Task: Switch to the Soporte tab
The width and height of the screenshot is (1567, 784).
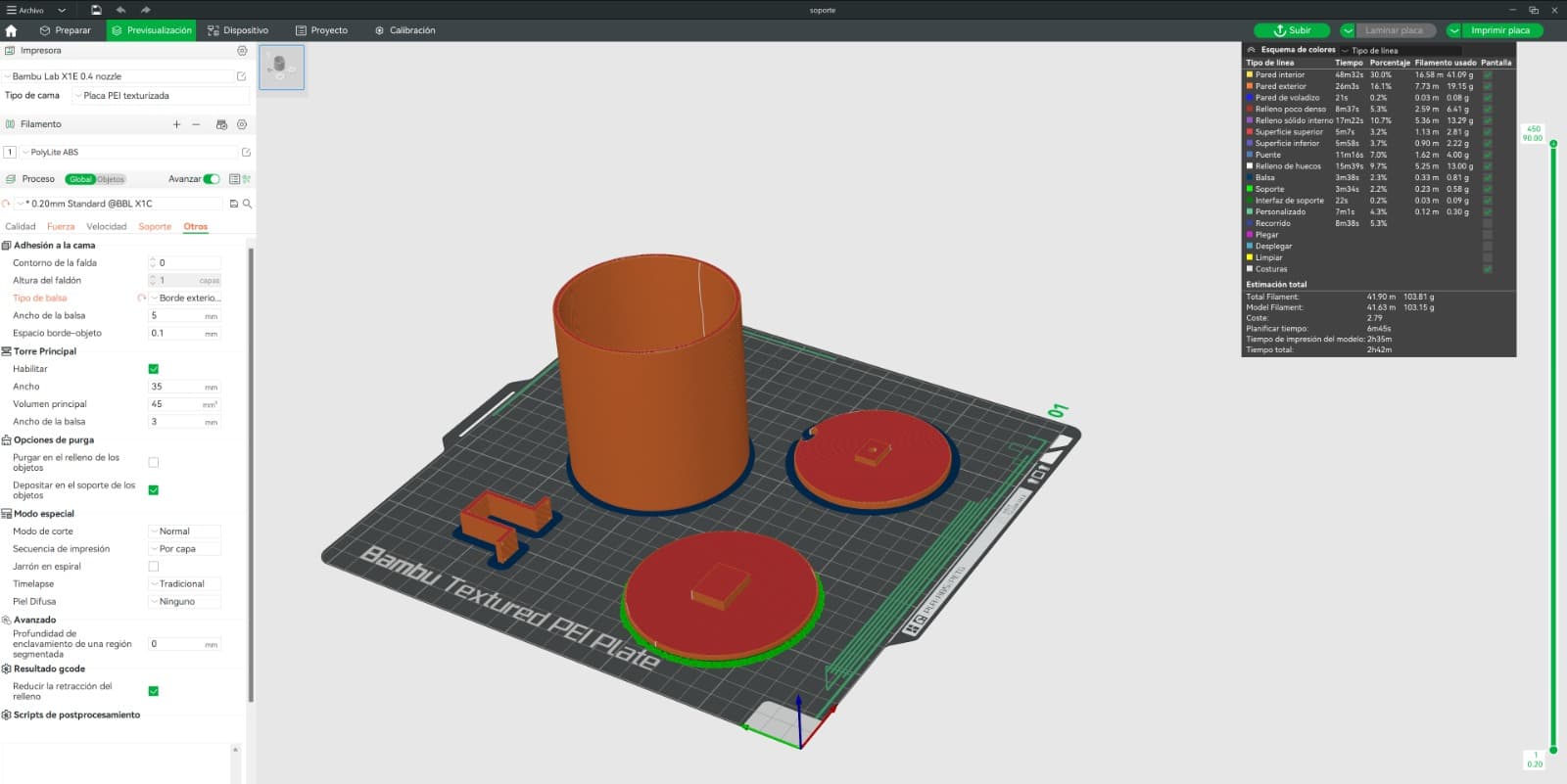Action: click(155, 226)
